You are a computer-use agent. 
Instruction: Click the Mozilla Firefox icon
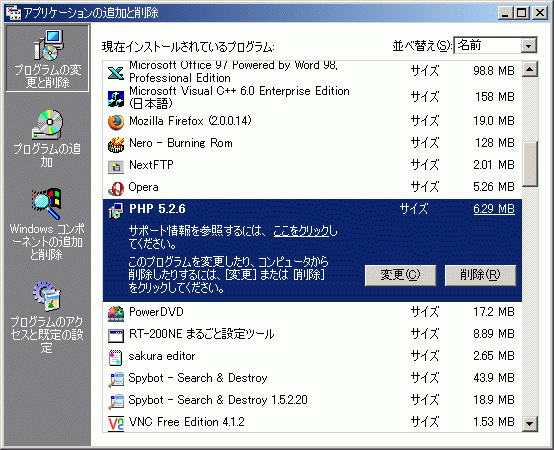pyautogui.click(x=116, y=122)
